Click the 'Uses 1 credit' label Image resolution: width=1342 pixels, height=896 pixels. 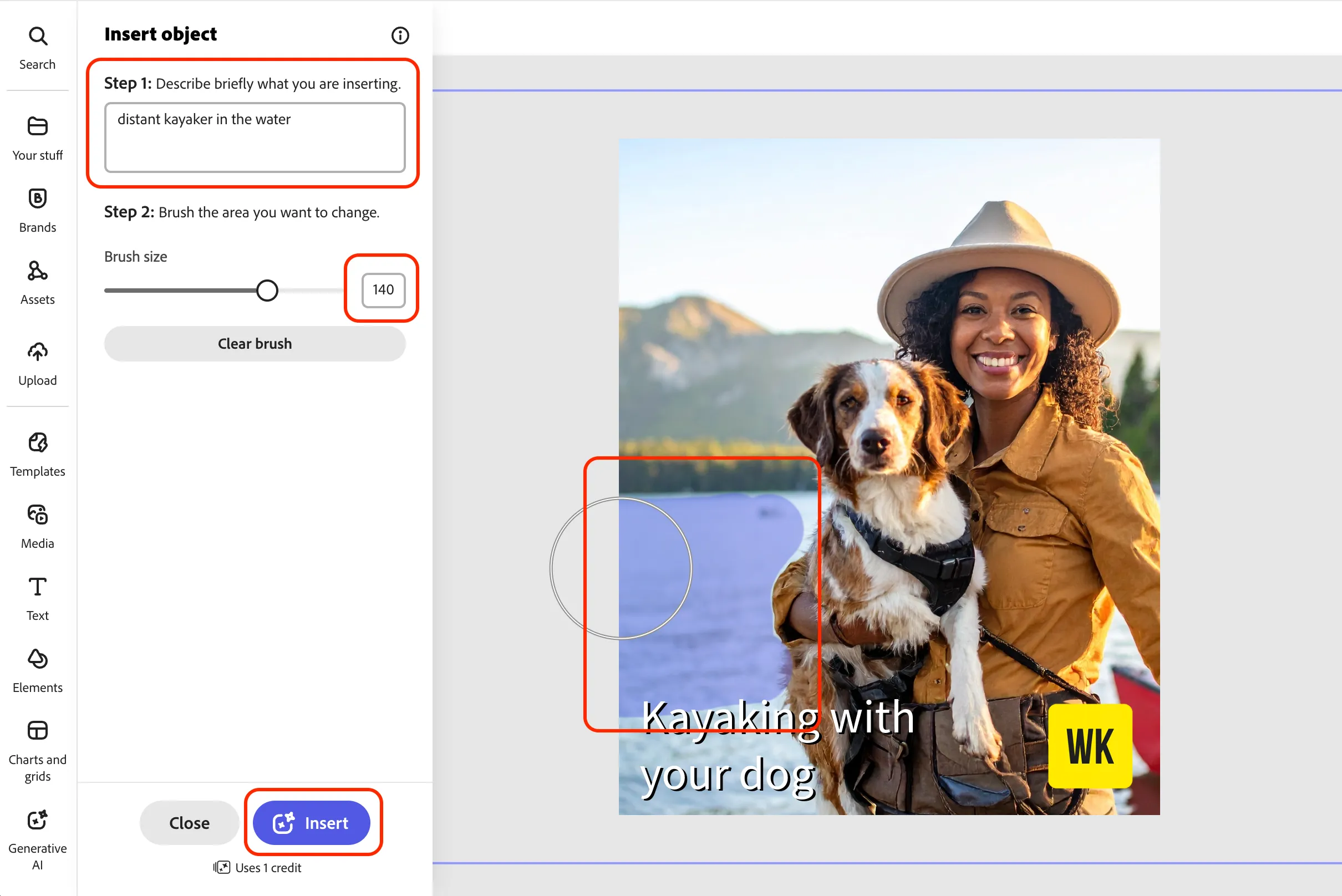pos(268,867)
